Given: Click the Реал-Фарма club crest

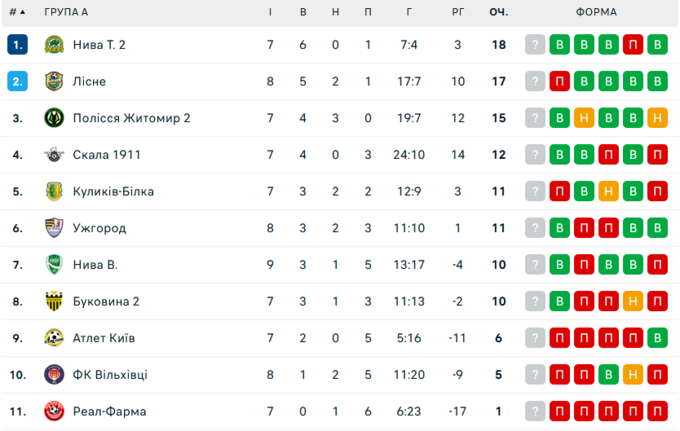Looking at the screenshot, I should pyautogui.click(x=54, y=411).
